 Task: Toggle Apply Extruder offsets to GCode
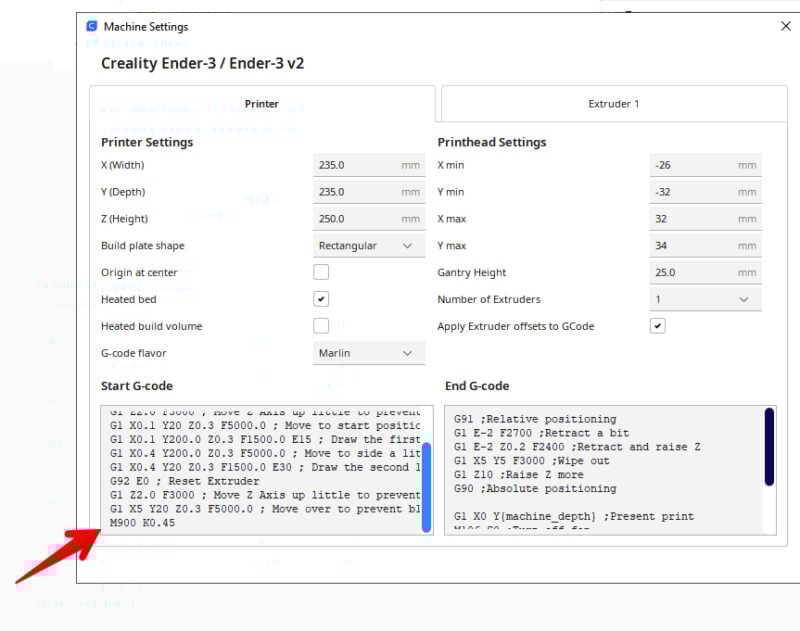coord(658,325)
